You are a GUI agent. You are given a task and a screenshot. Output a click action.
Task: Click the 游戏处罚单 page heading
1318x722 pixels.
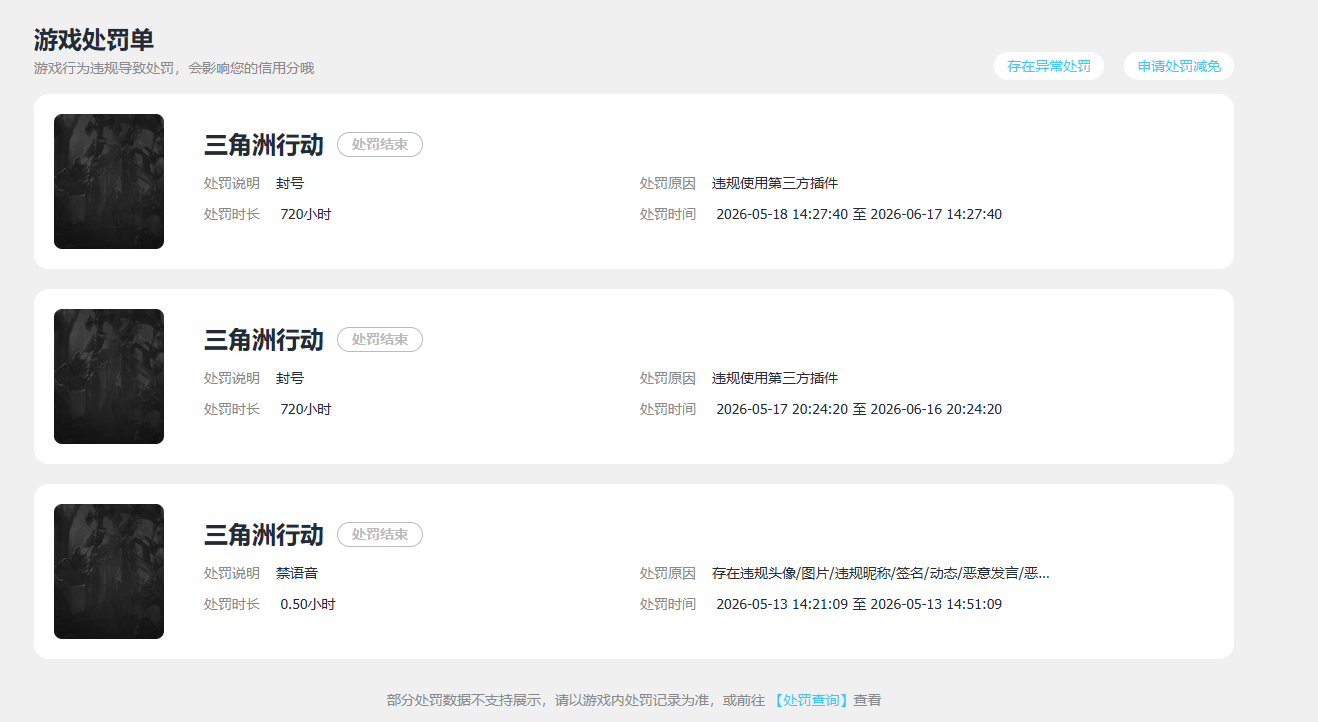pos(94,39)
